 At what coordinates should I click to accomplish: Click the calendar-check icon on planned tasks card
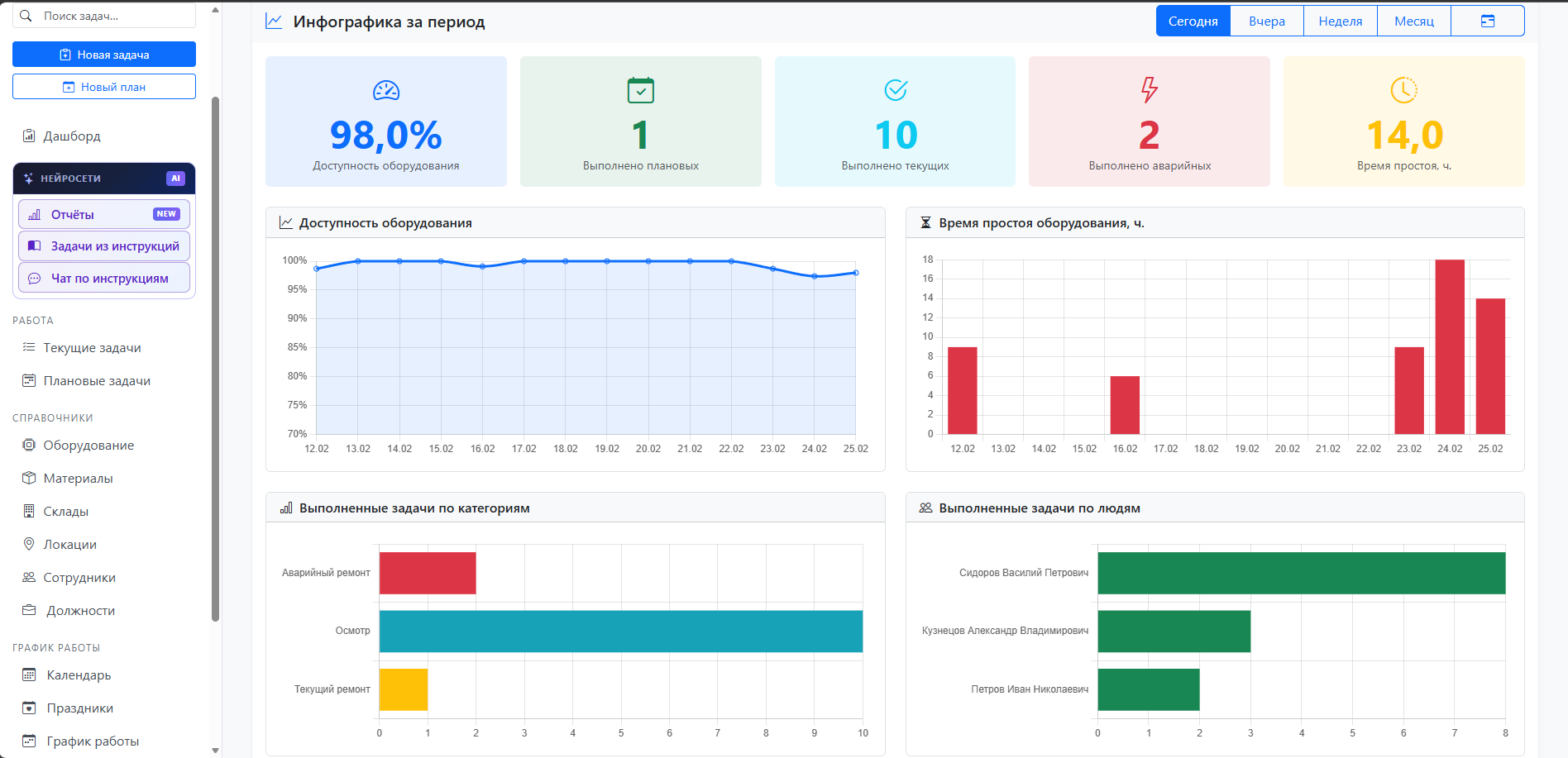tap(641, 90)
